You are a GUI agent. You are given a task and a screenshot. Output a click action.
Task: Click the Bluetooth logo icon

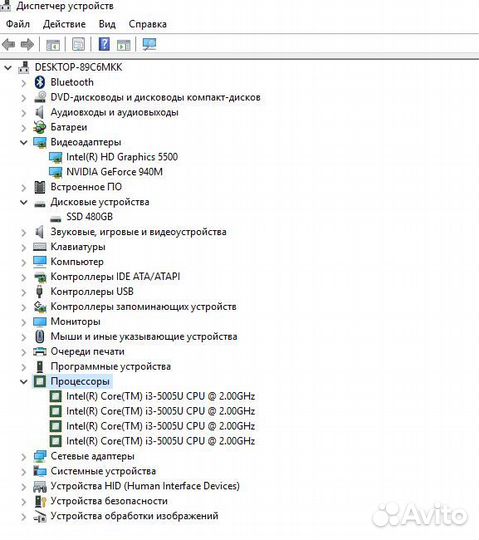(40, 82)
